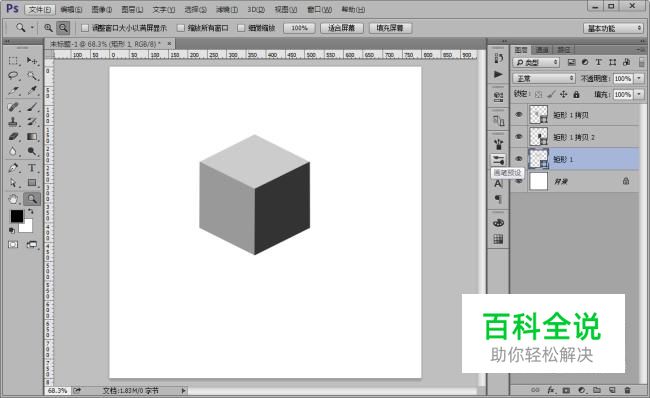The image size is (650, 398).
Task: Open the 3D menu
Action: pos(256,9)
